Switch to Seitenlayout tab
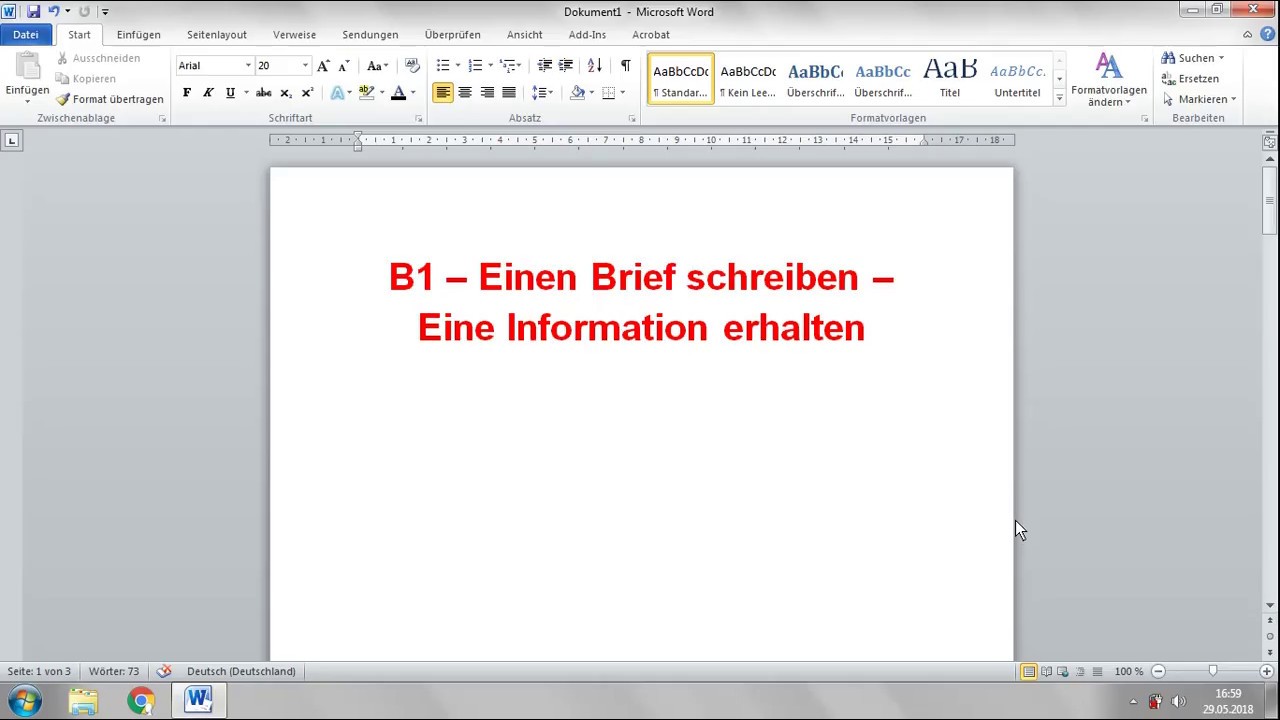1280x720 pixels. pyautogui.click(x=217, y=34)
